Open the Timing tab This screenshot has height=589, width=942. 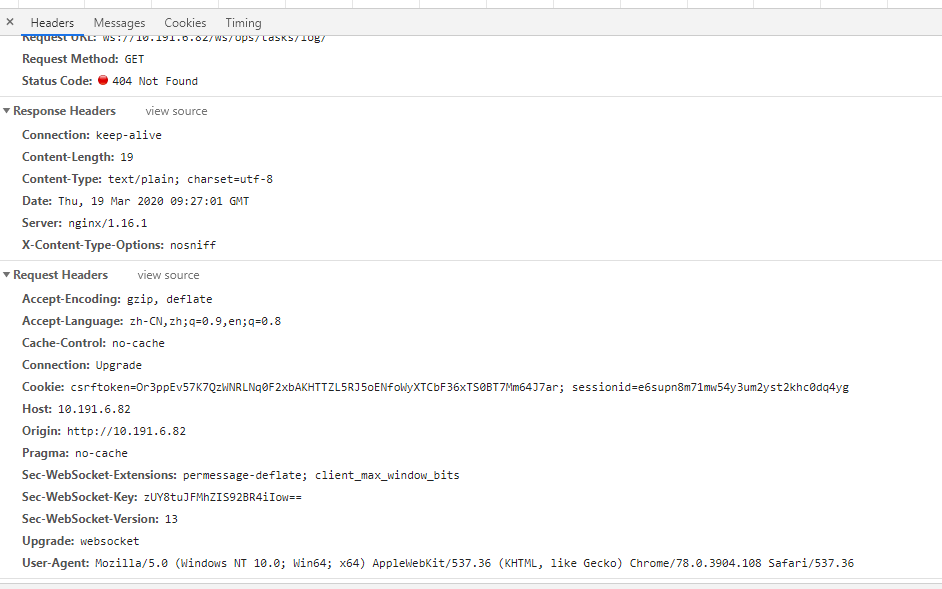click(243, 23)
